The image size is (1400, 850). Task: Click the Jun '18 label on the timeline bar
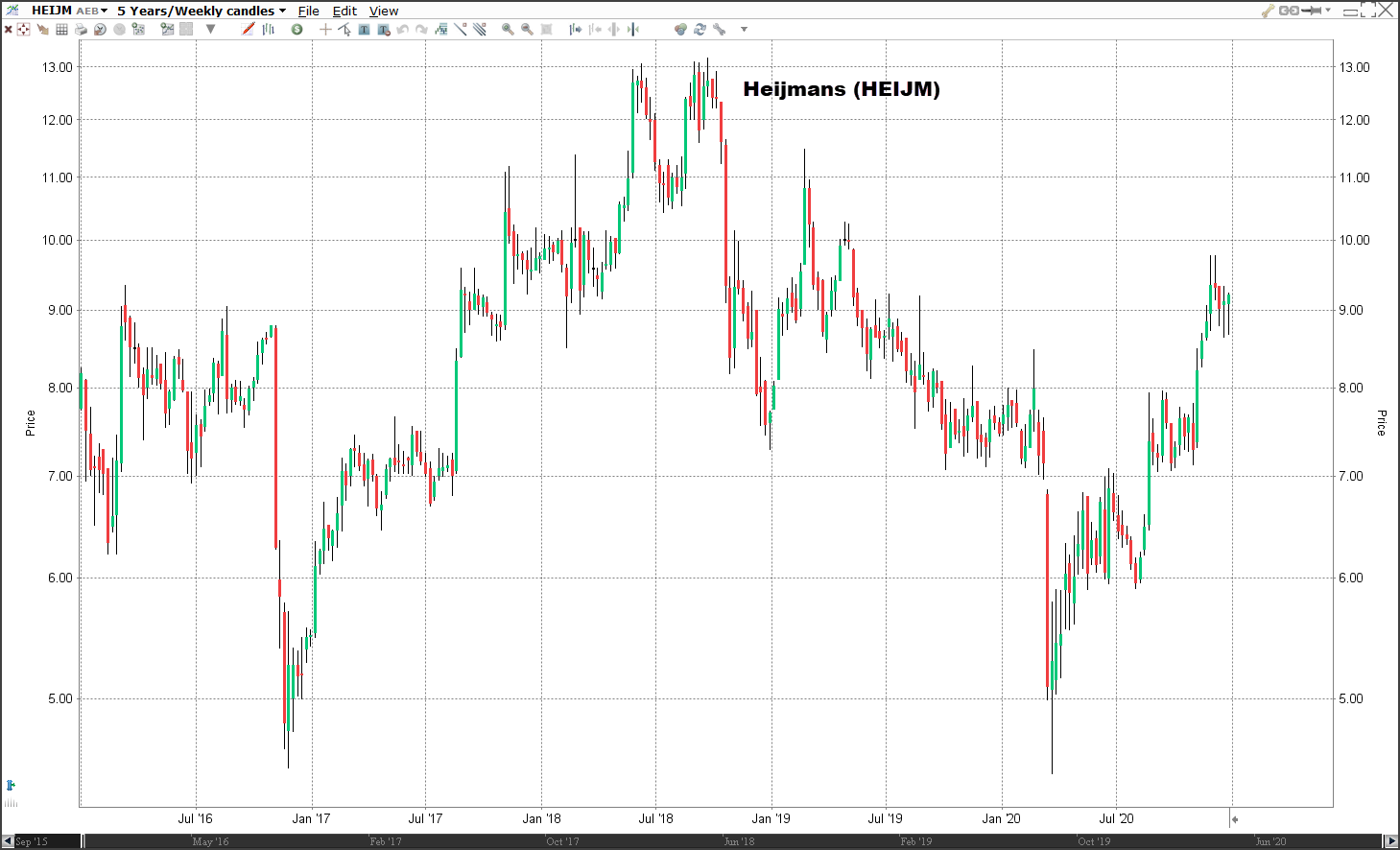click(x=739, y=841)
